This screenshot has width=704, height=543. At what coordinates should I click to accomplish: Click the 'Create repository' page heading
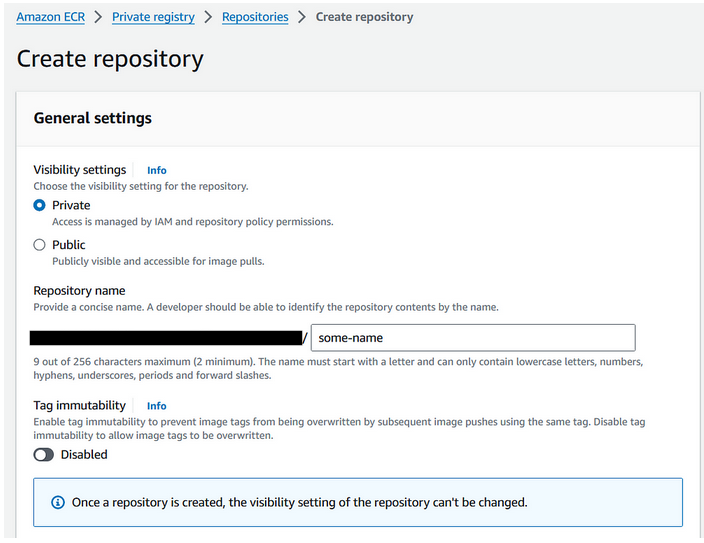[x=110, y=59]
